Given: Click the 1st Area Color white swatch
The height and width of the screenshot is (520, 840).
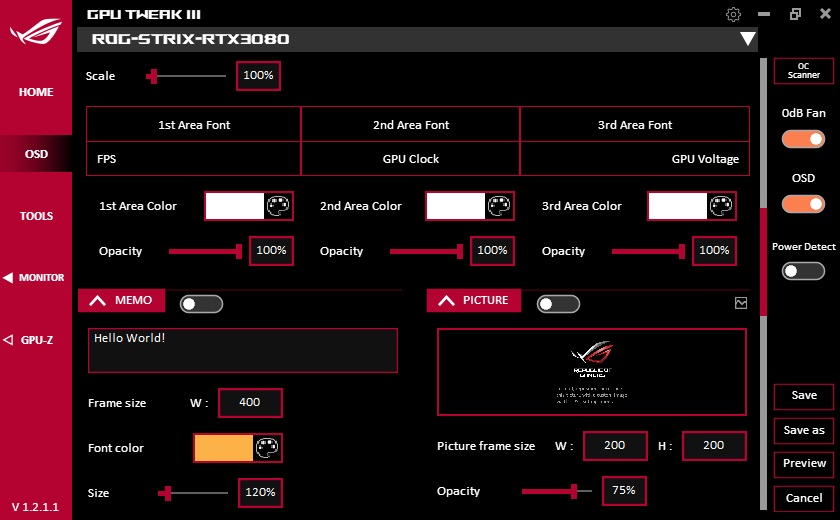Looking at the screenshot, I should tap(235, 206).
